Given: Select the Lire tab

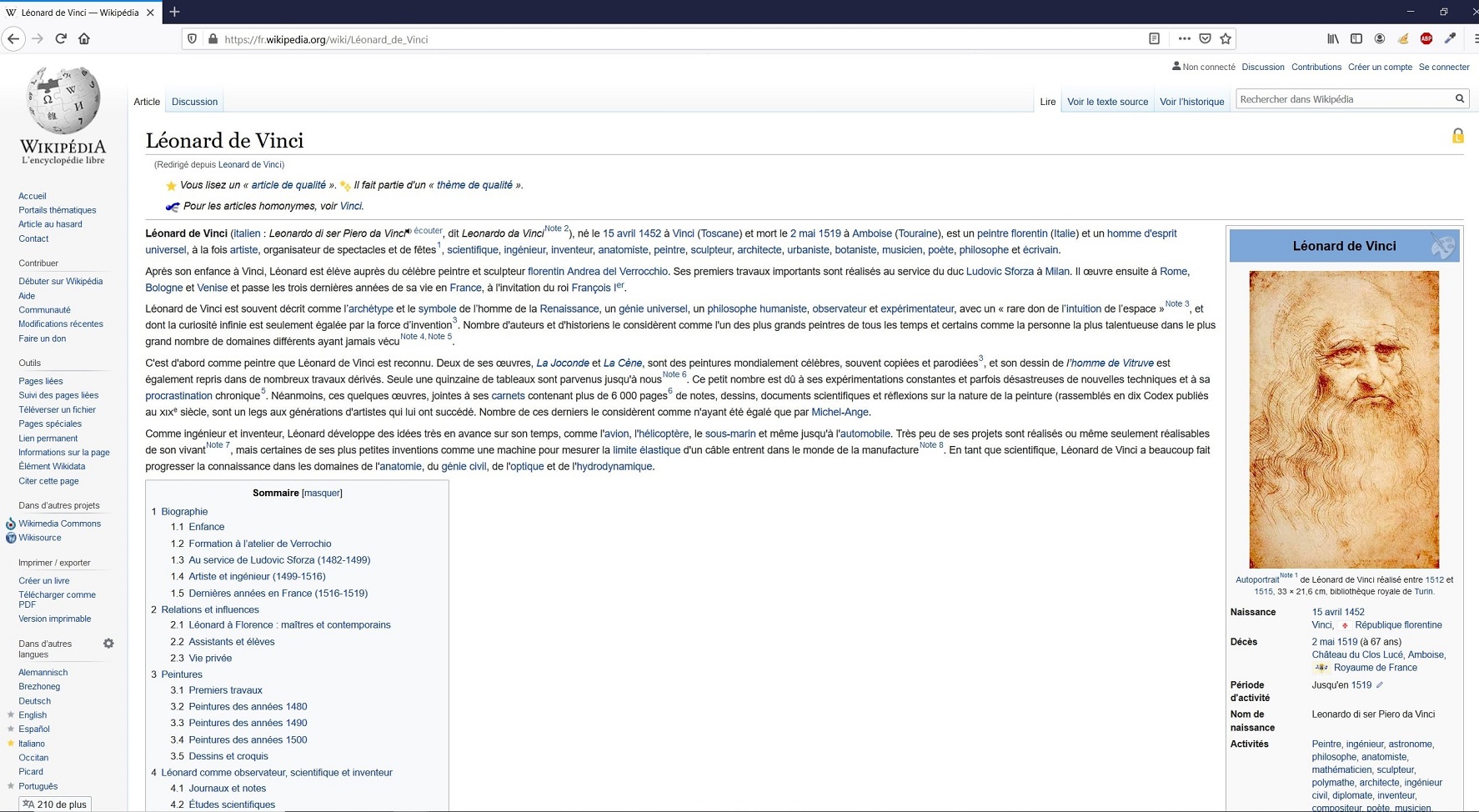Looking at the screenshot, I should pos(1047,102).
